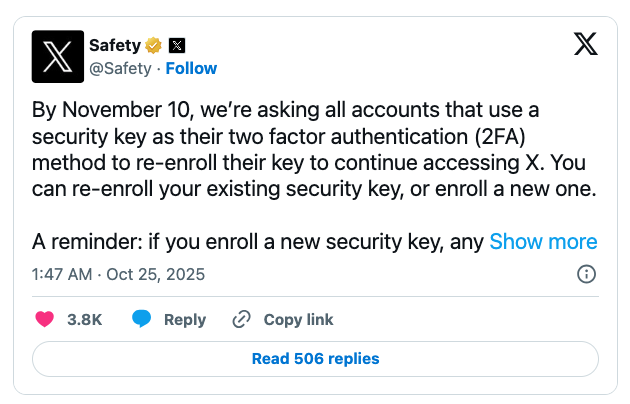
Task: Expand the tweet with Show more
Action: pos(543,241)
